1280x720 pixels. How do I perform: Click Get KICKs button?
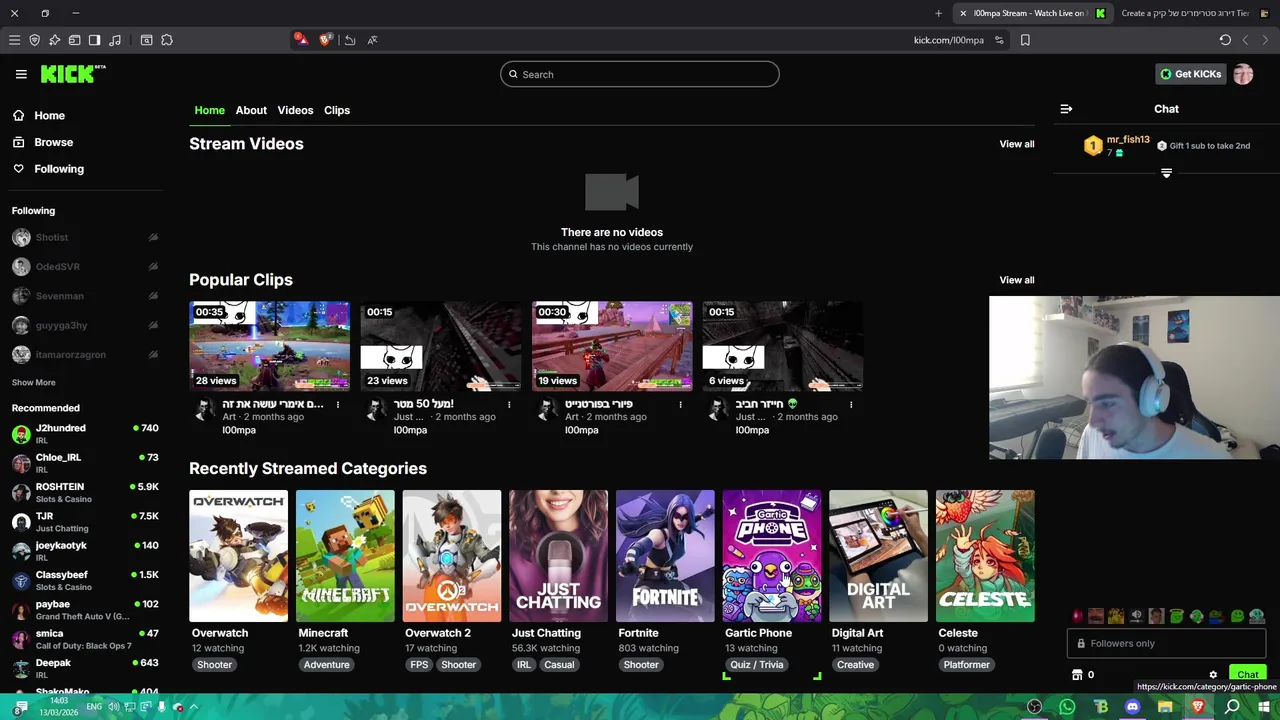pos(1190,74)
